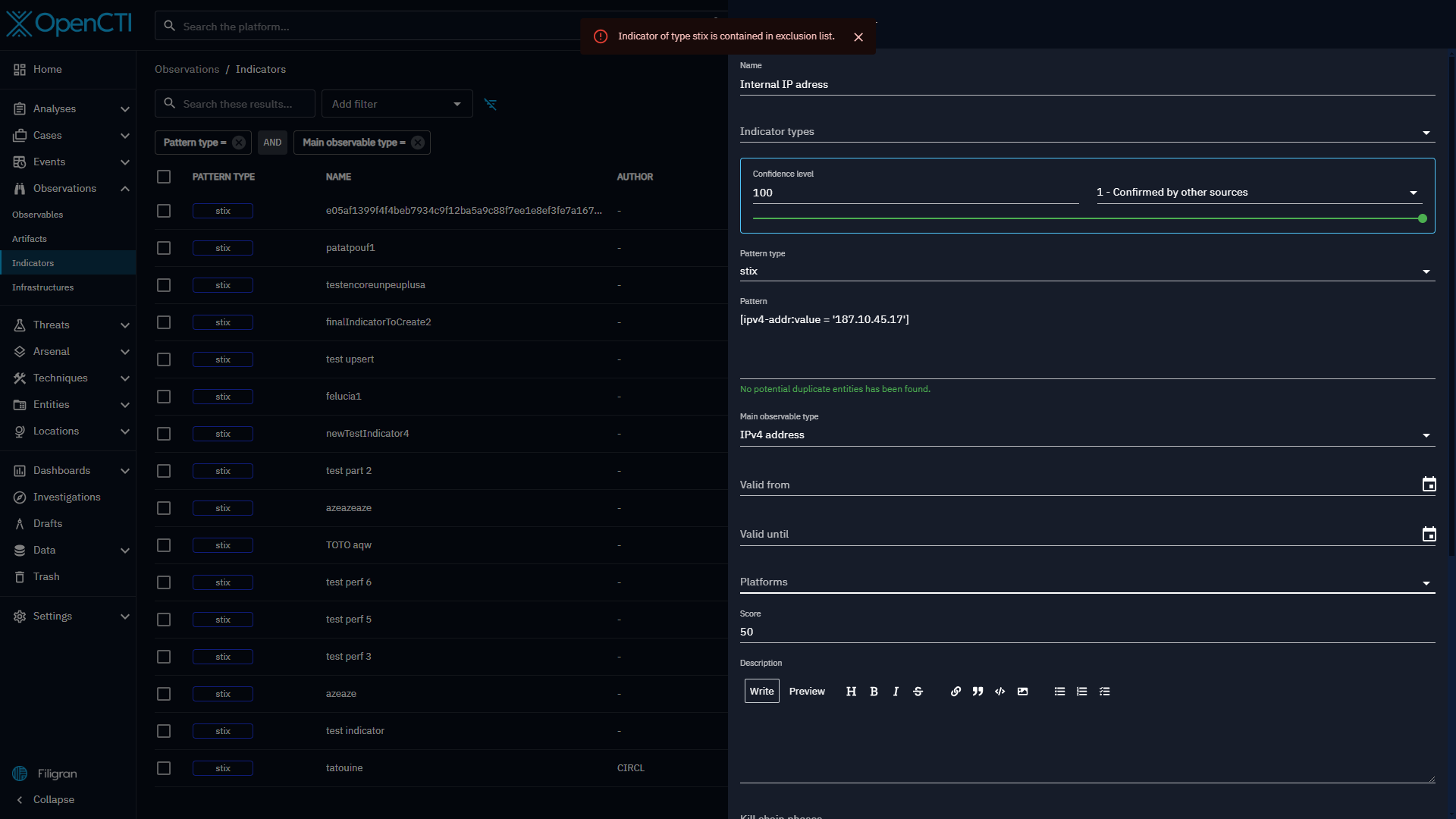Click the Valid from calendar icon
1456x819 pixels.
[1429, 485]
